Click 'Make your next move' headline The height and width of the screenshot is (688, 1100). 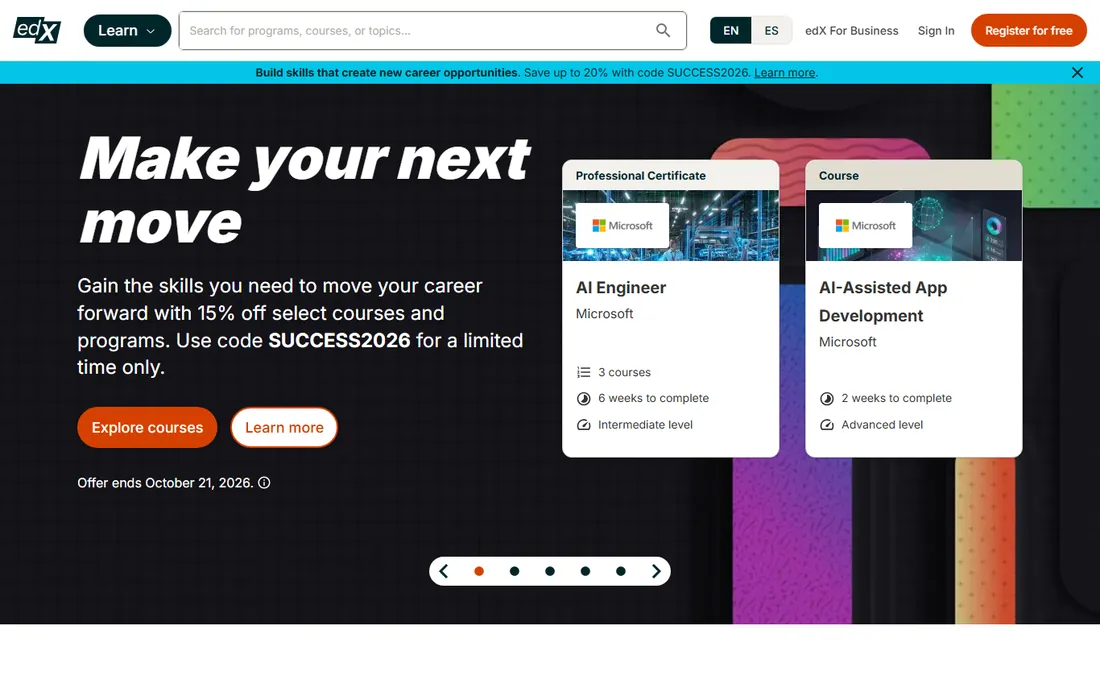(304, 190)
